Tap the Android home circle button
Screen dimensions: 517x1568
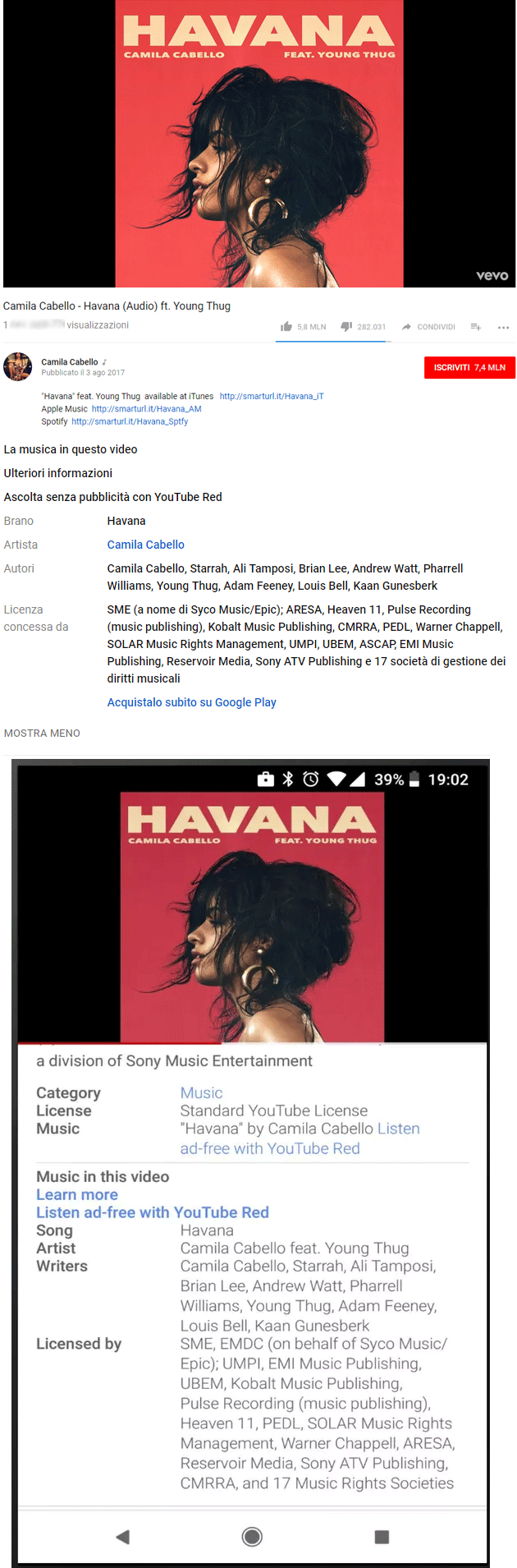tap(253, 1536)
